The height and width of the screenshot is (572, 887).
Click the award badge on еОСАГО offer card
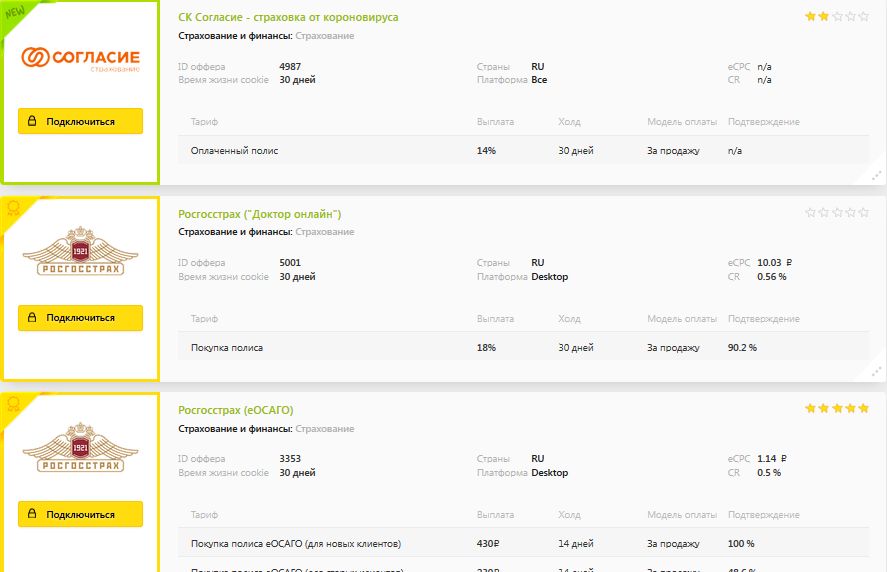point(14,405)
